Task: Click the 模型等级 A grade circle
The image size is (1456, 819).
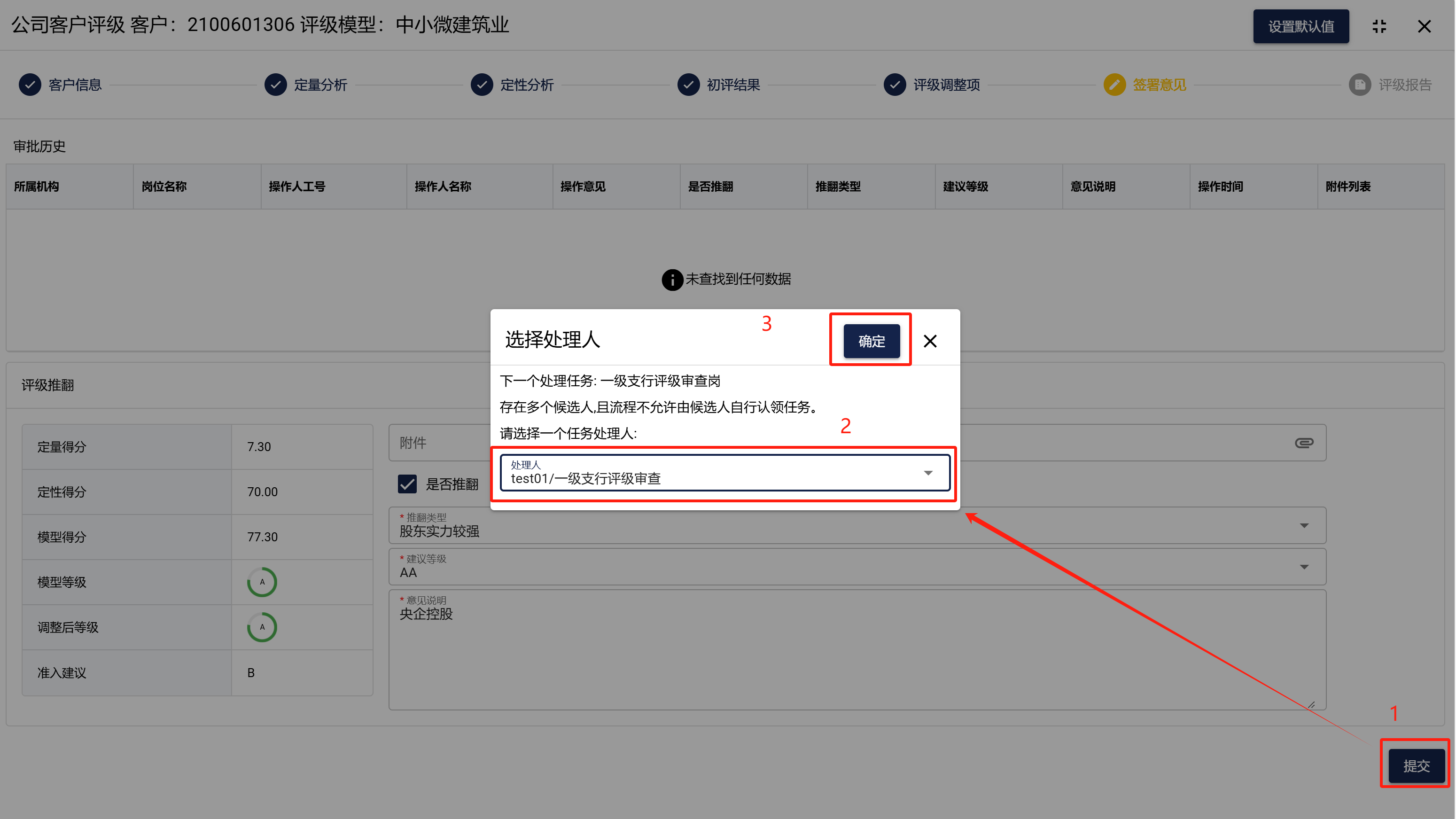Action: 262,582
